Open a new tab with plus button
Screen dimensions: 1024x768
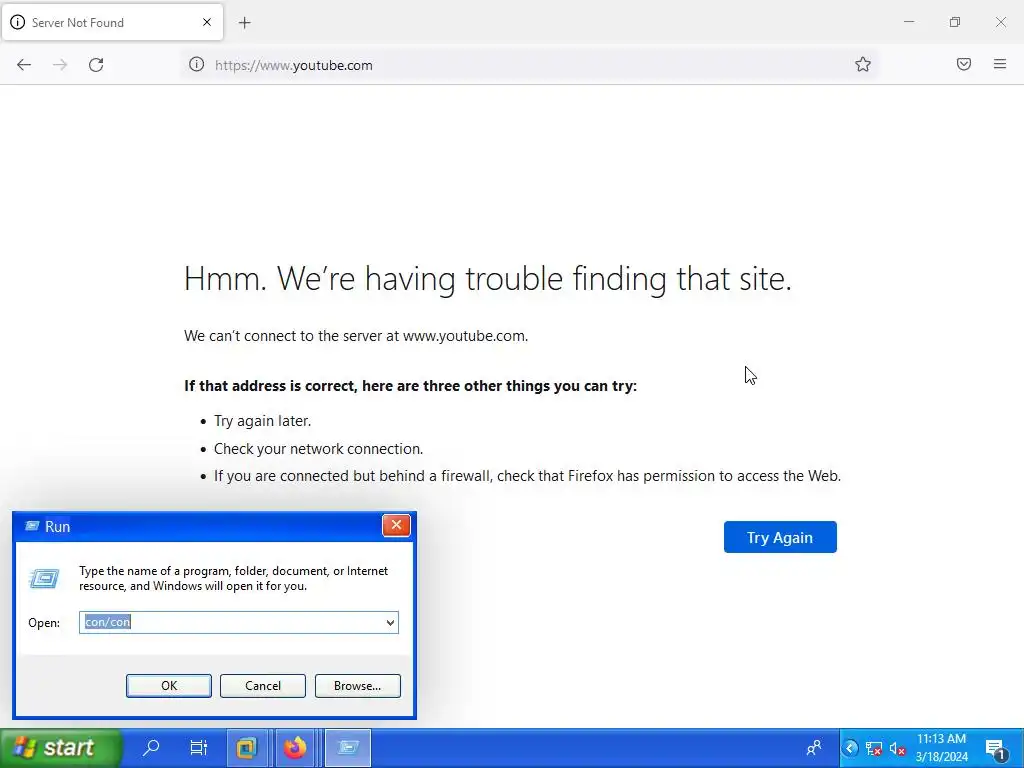244,23
